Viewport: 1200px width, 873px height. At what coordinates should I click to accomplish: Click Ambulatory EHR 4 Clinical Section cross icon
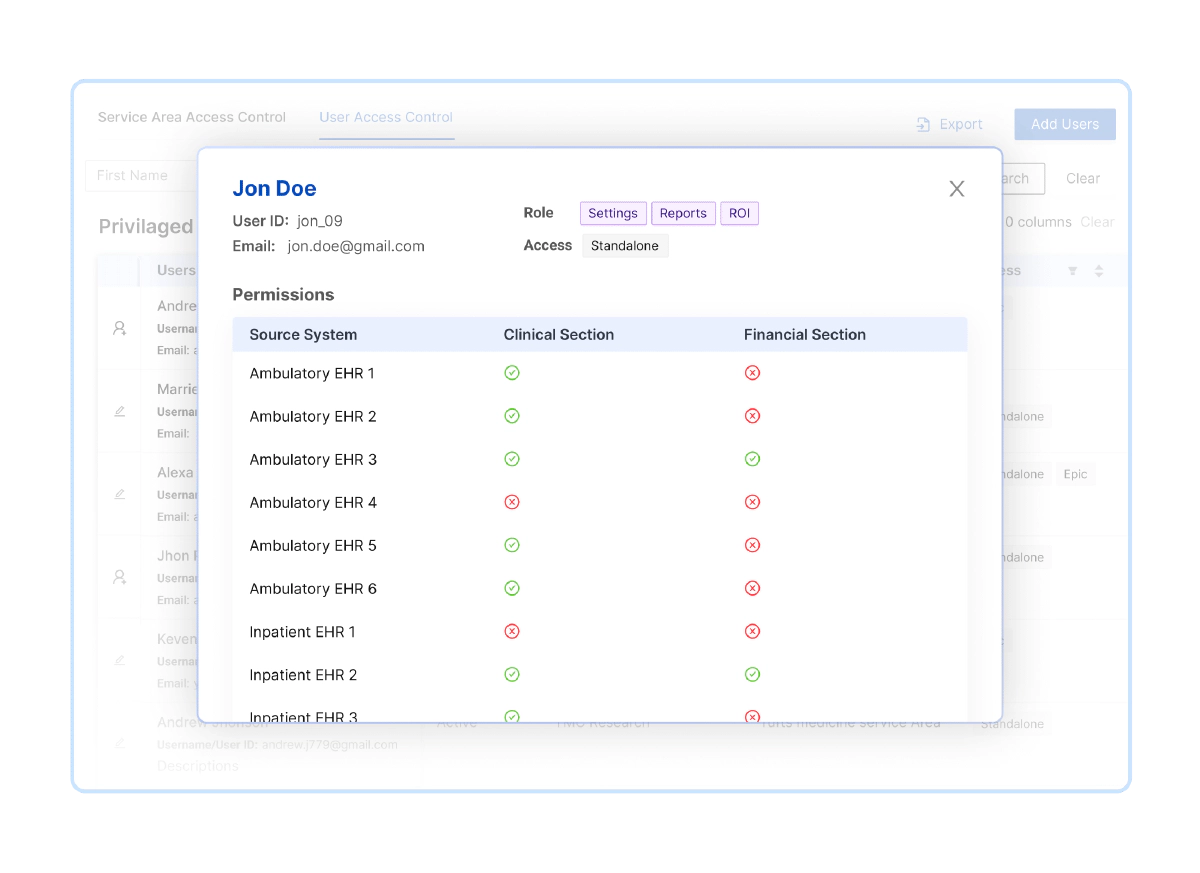[x=512, y=502]
